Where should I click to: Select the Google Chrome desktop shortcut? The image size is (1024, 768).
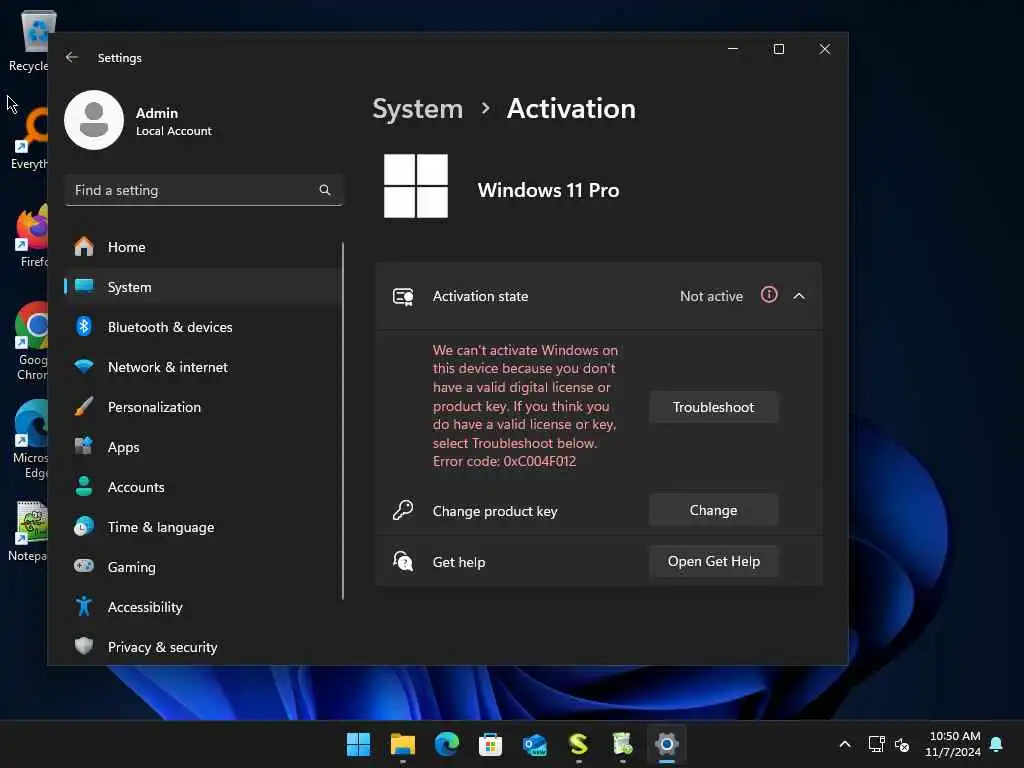(31, 341)
